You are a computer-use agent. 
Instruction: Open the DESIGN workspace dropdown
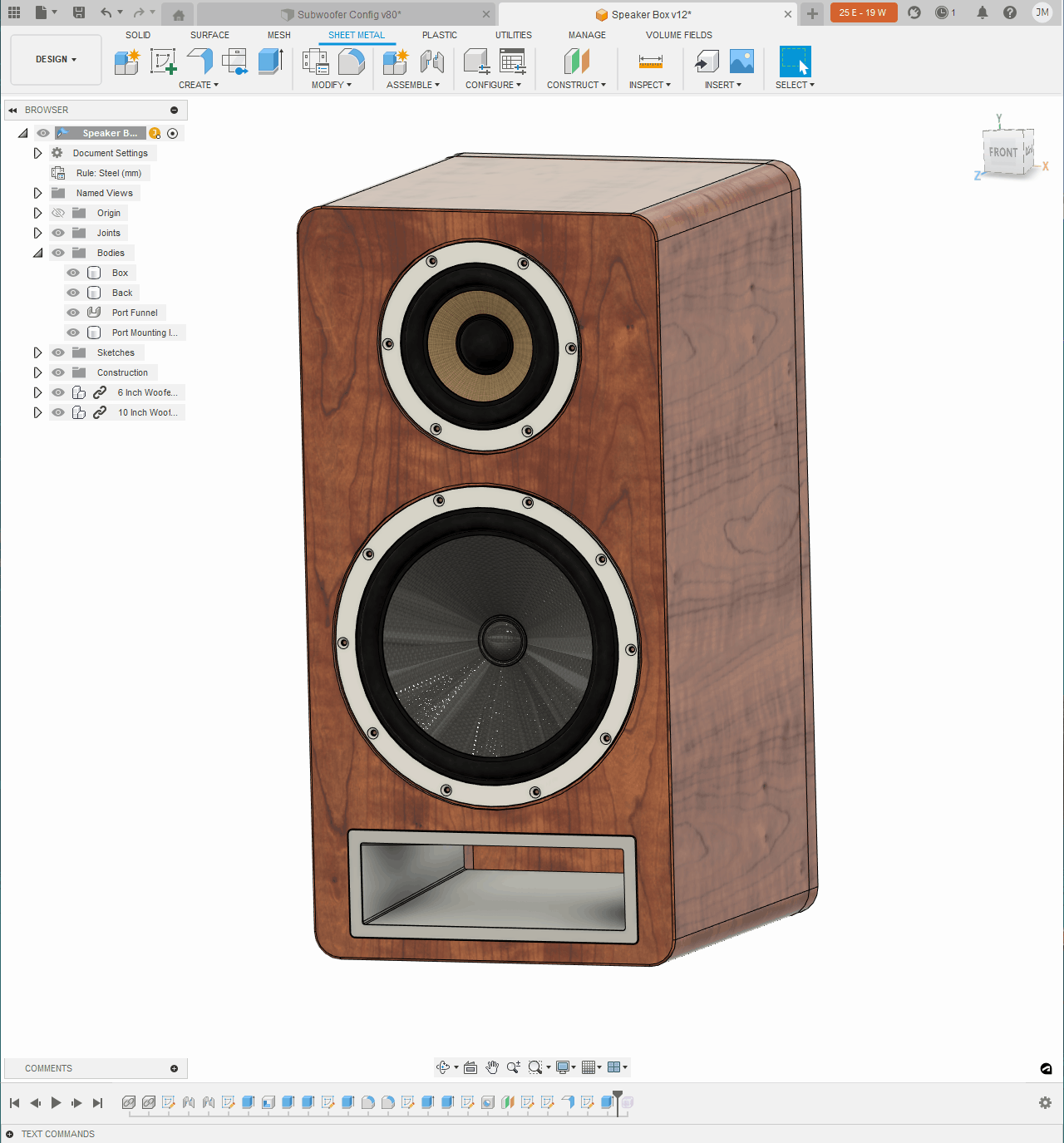pyautogui.click(x=56, y=60)
